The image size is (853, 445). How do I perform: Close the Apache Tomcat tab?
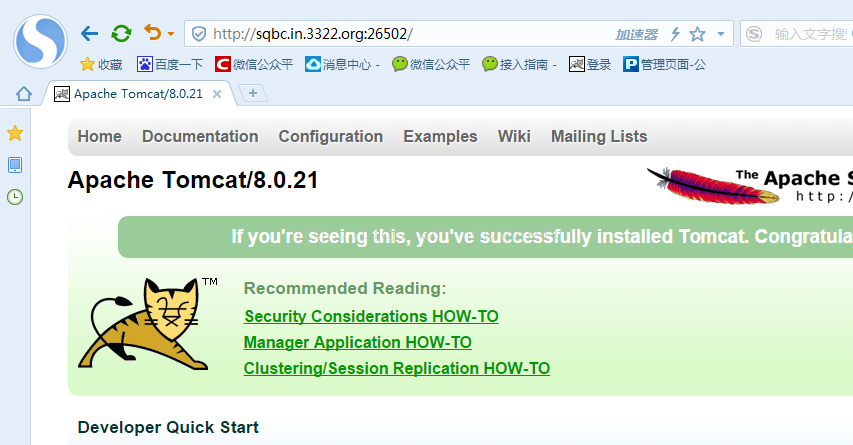[x=217, y=94]
